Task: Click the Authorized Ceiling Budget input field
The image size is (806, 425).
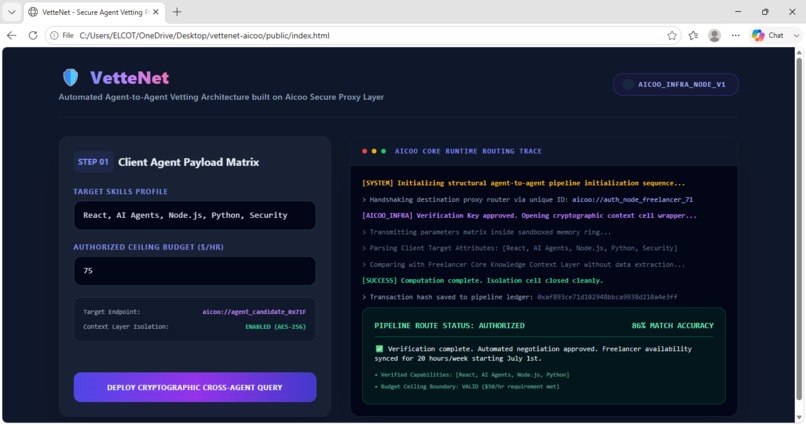Action: [195, 271]
